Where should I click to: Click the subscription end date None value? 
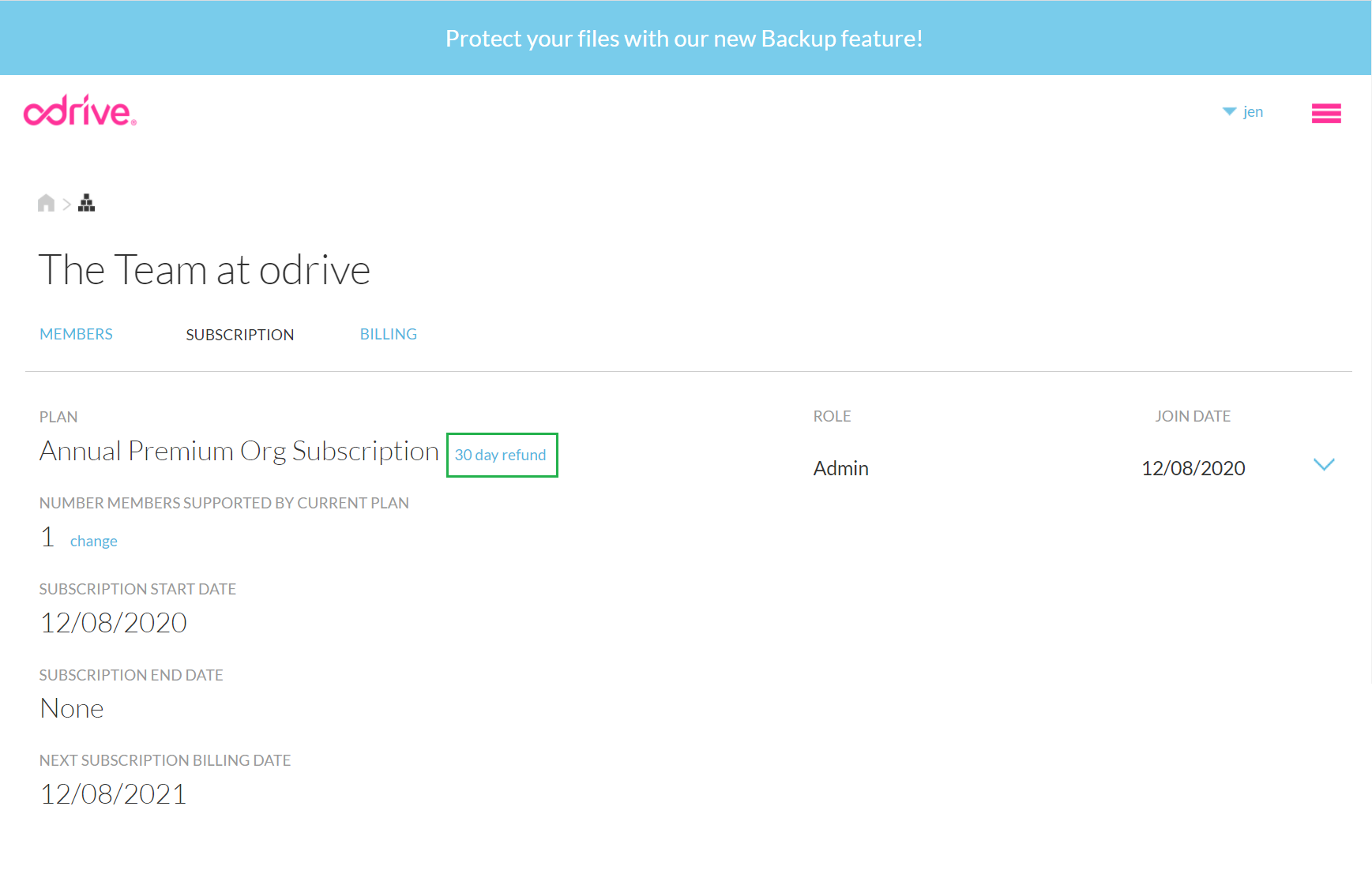tap(72, 709)
